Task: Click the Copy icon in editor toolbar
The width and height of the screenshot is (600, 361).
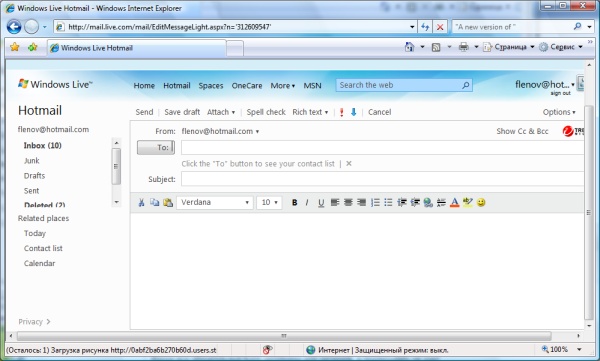Action: 155,202
